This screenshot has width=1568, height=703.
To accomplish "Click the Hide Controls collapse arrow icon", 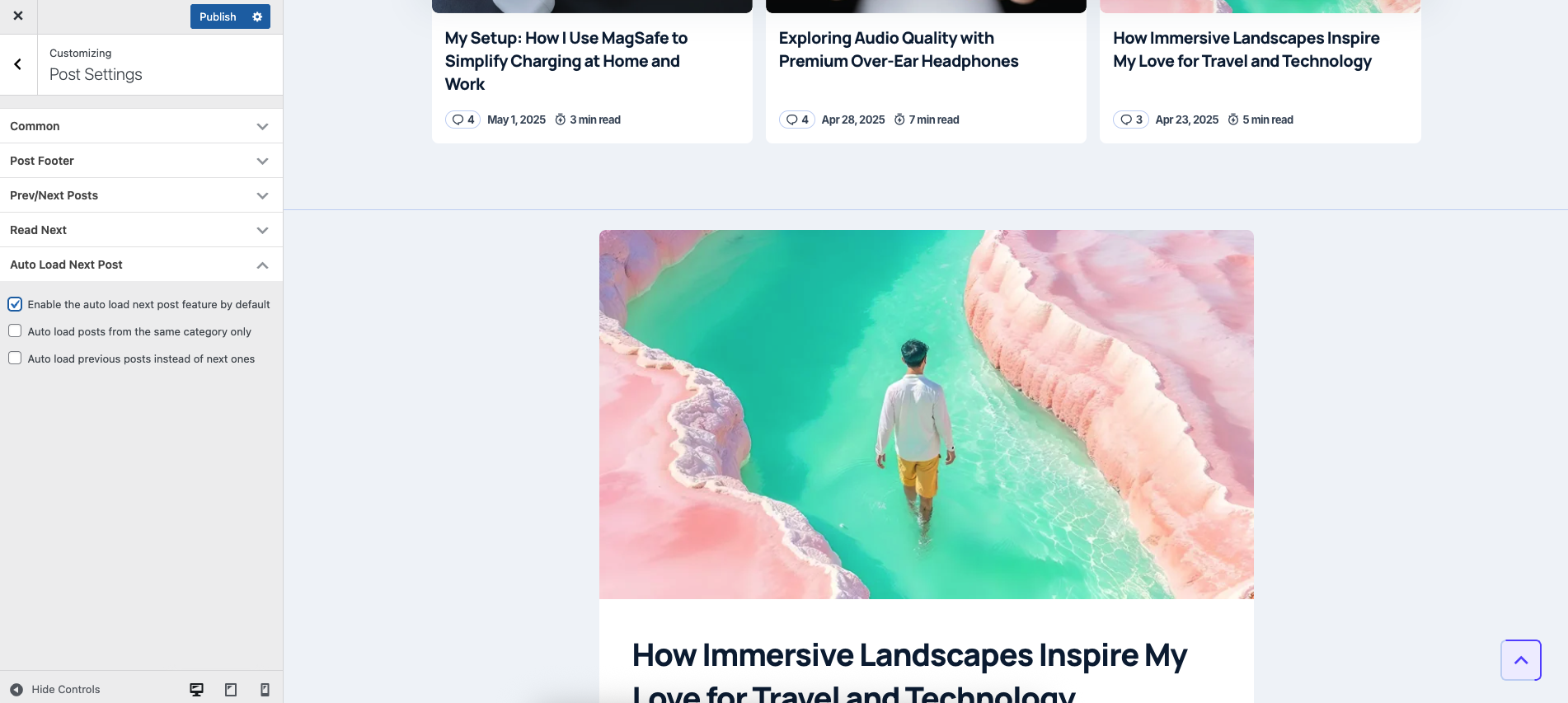I will pos(16,689).
